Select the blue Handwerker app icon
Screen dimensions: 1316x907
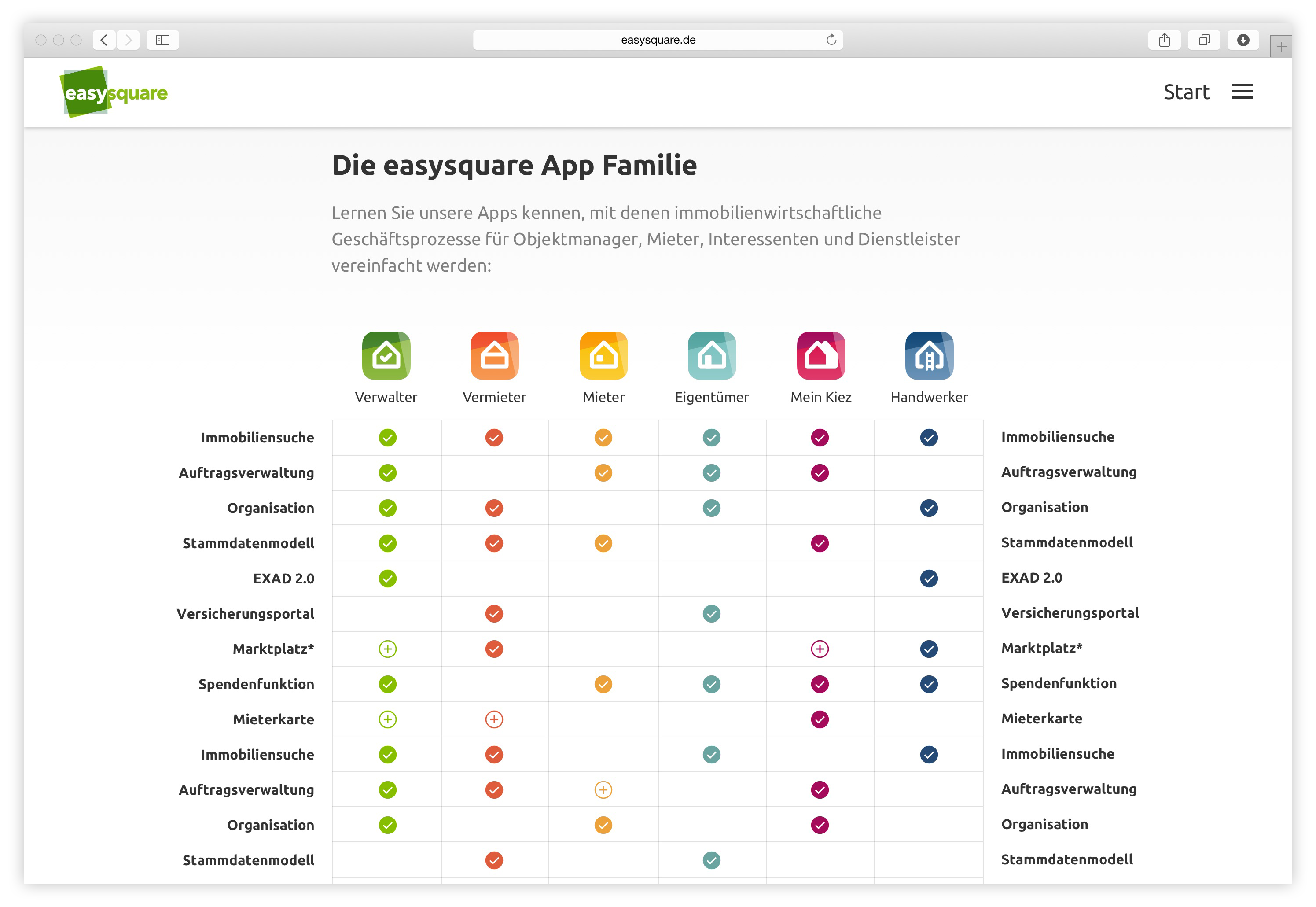coord(929,356)
